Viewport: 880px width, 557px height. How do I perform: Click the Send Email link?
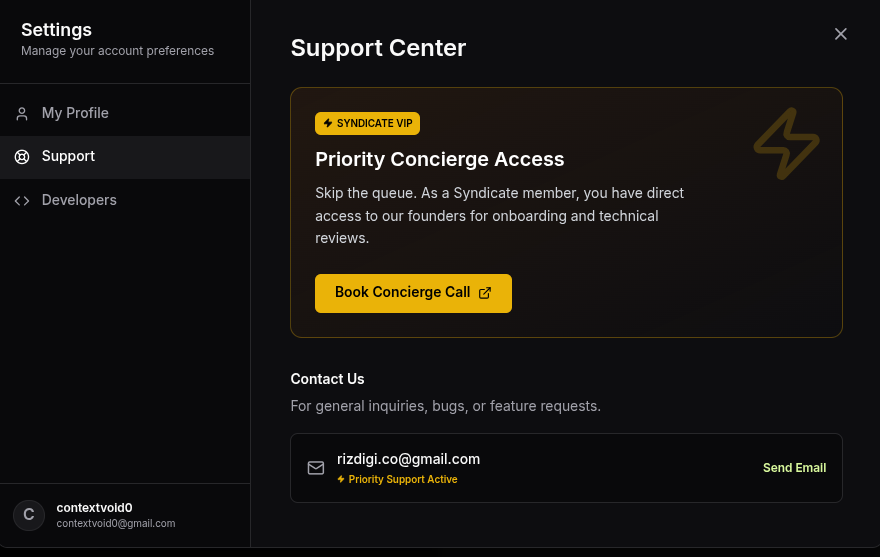point(794,468)
